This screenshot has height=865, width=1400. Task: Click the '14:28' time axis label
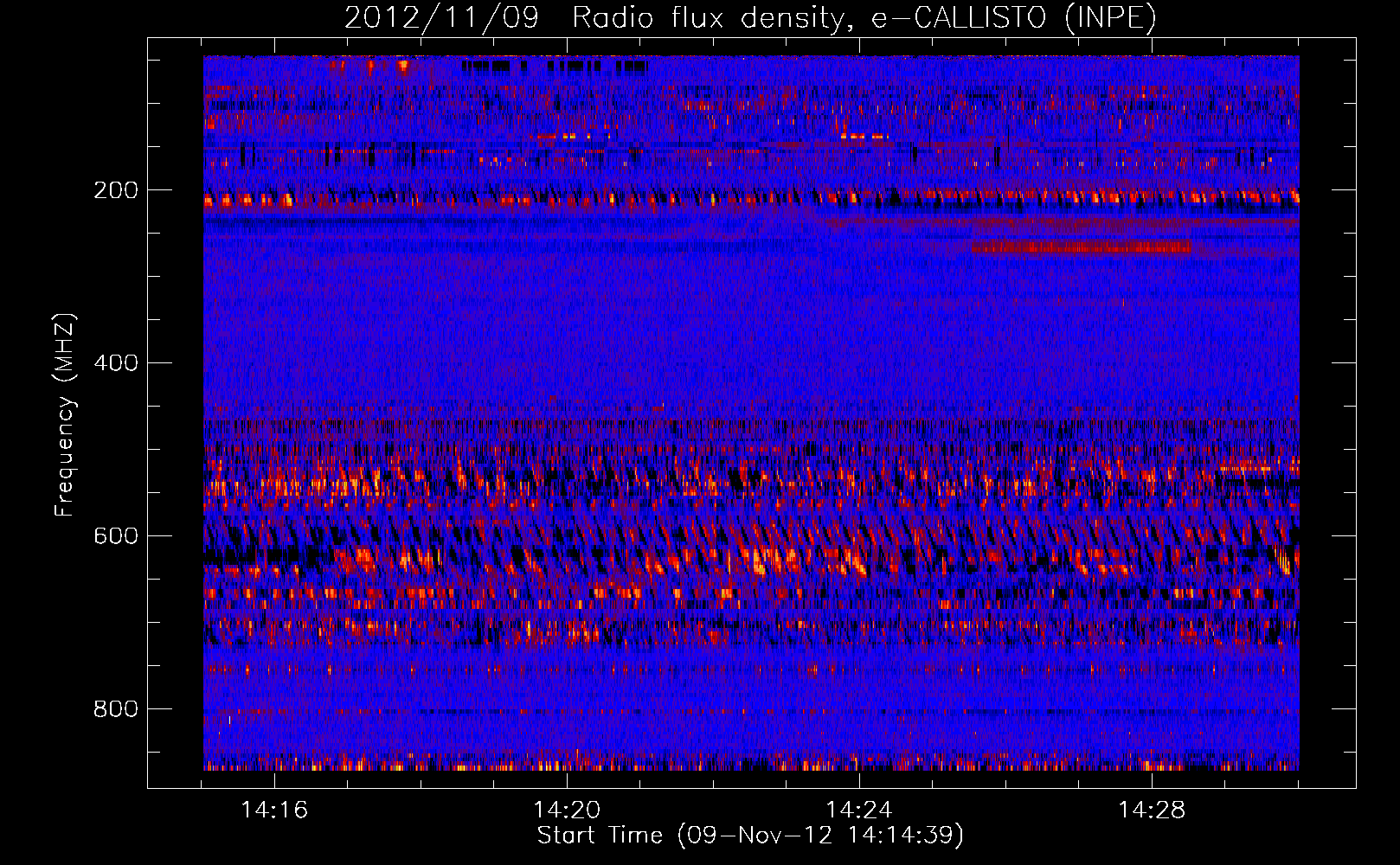1152,811
